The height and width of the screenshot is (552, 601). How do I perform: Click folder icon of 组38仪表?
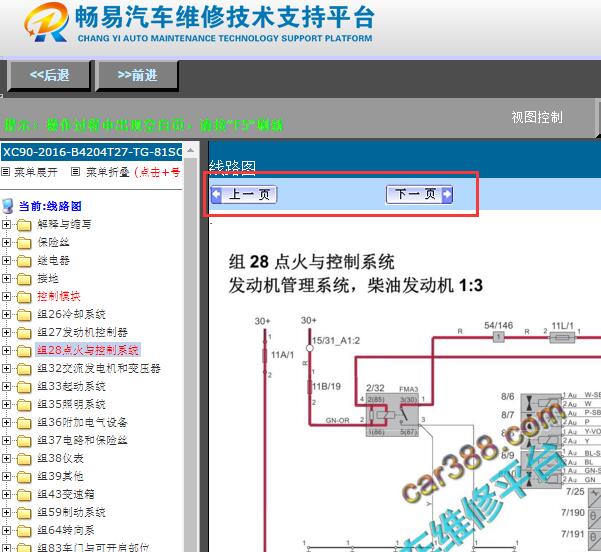coord(24,459)
